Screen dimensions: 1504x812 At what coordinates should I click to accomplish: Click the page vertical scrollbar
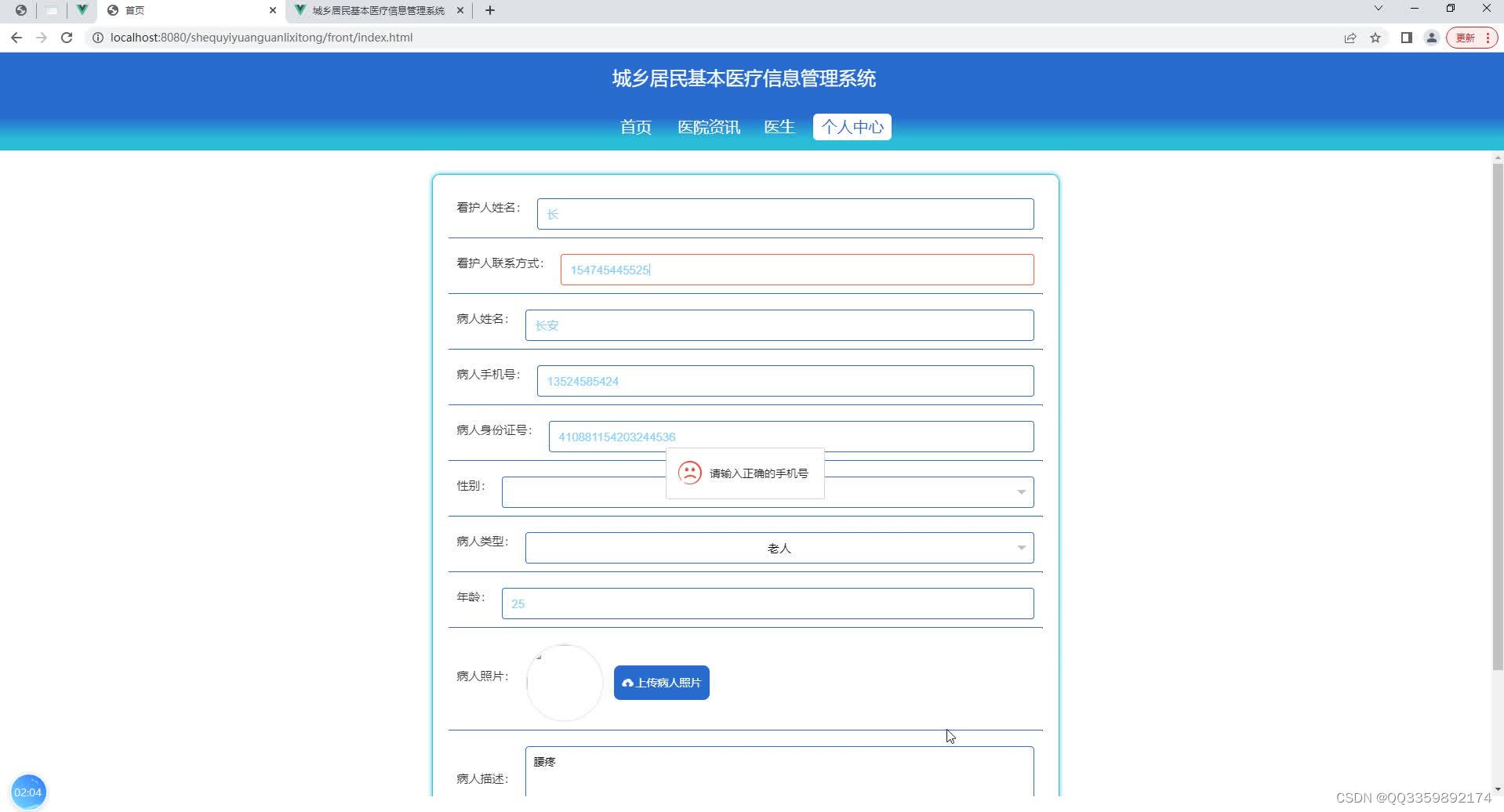click(x=1498, y=415)
